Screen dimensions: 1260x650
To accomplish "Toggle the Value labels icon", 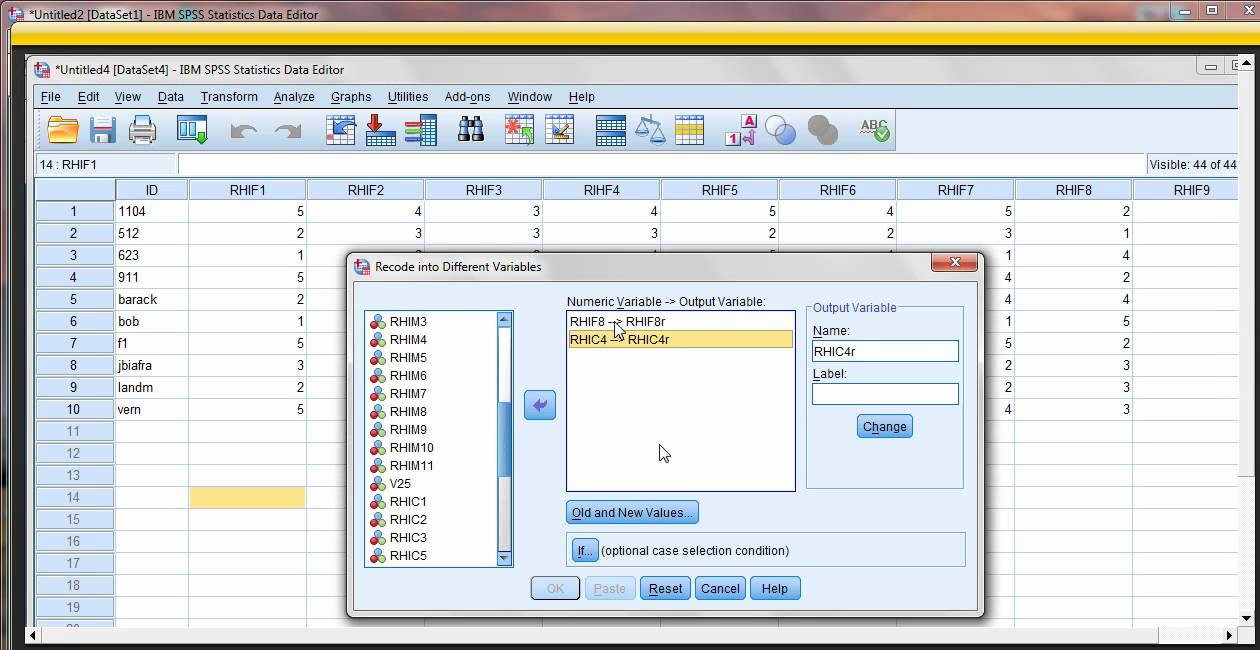I will pos(741,130).
